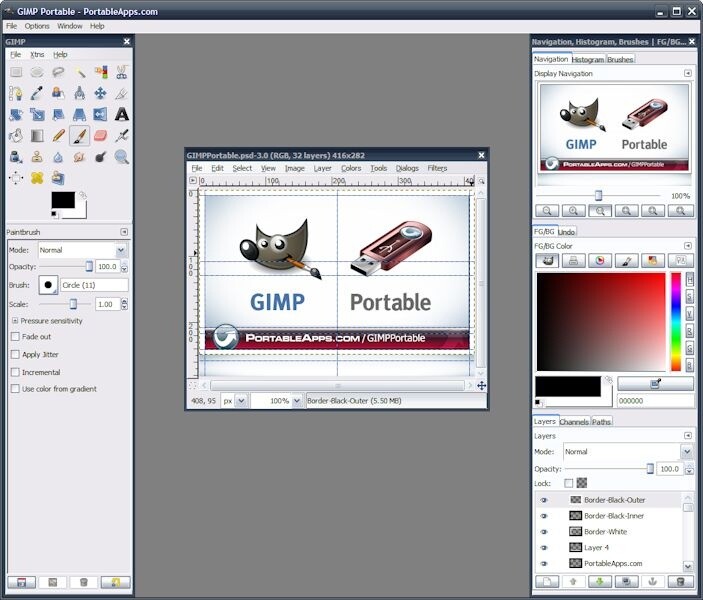Image resolution: width=703 pixels, height=600 pixels.
Task: Select the Align tool
Action: coord(16,178)
